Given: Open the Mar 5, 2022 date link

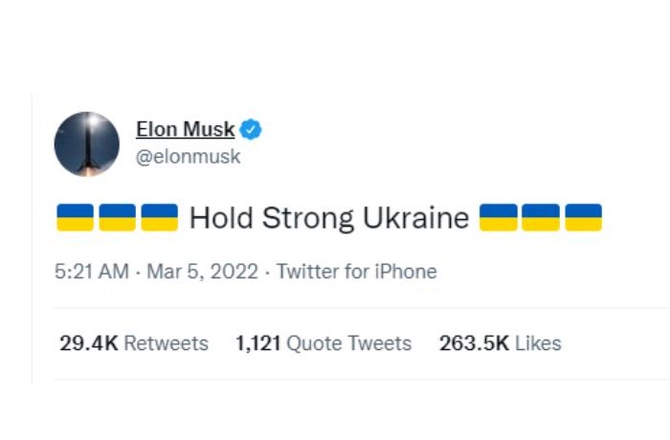Looking at the screenshot, I should [x=203, y=272].
